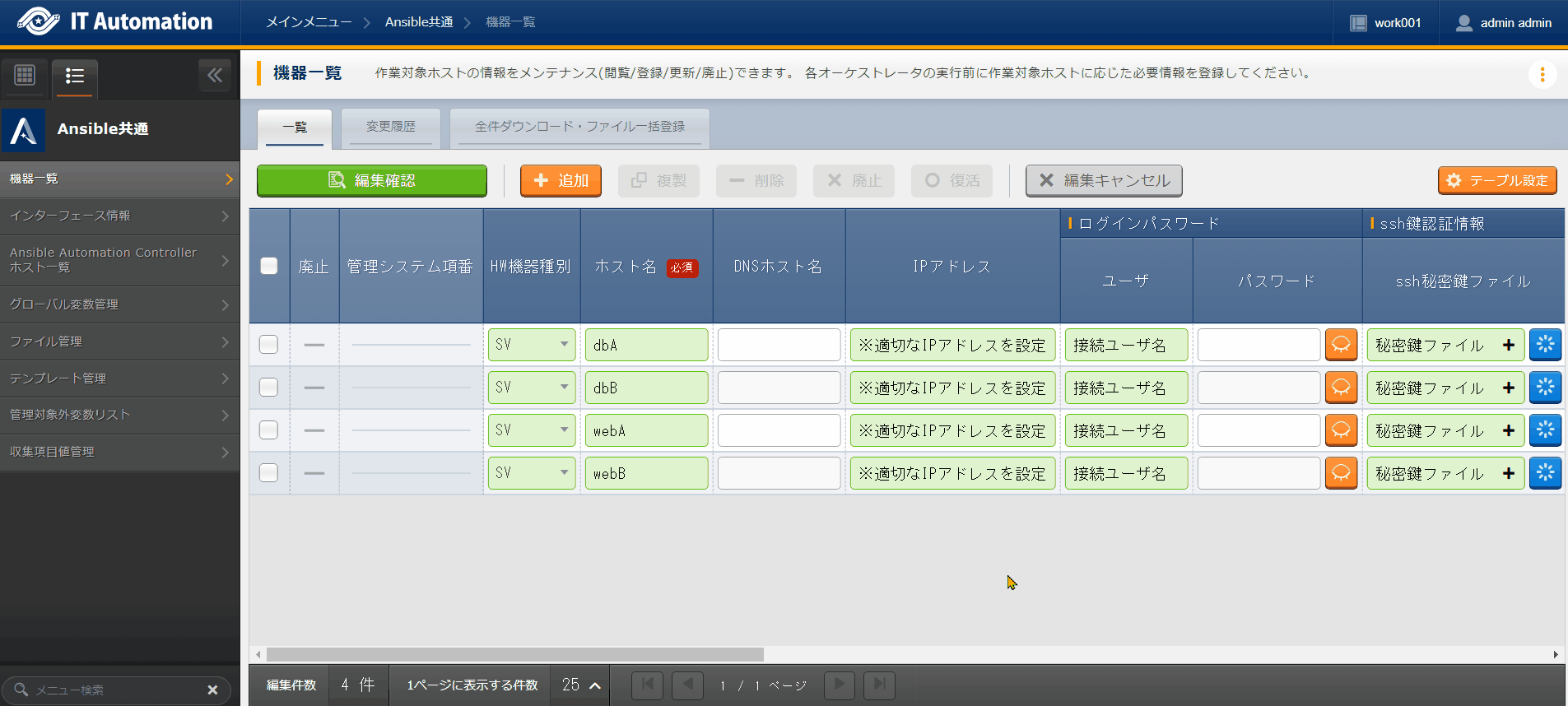Image resolution: width=1568 pixels, height=706 pixels.
Task: Switch to the 変更履歴 tab
Action: 391,127
